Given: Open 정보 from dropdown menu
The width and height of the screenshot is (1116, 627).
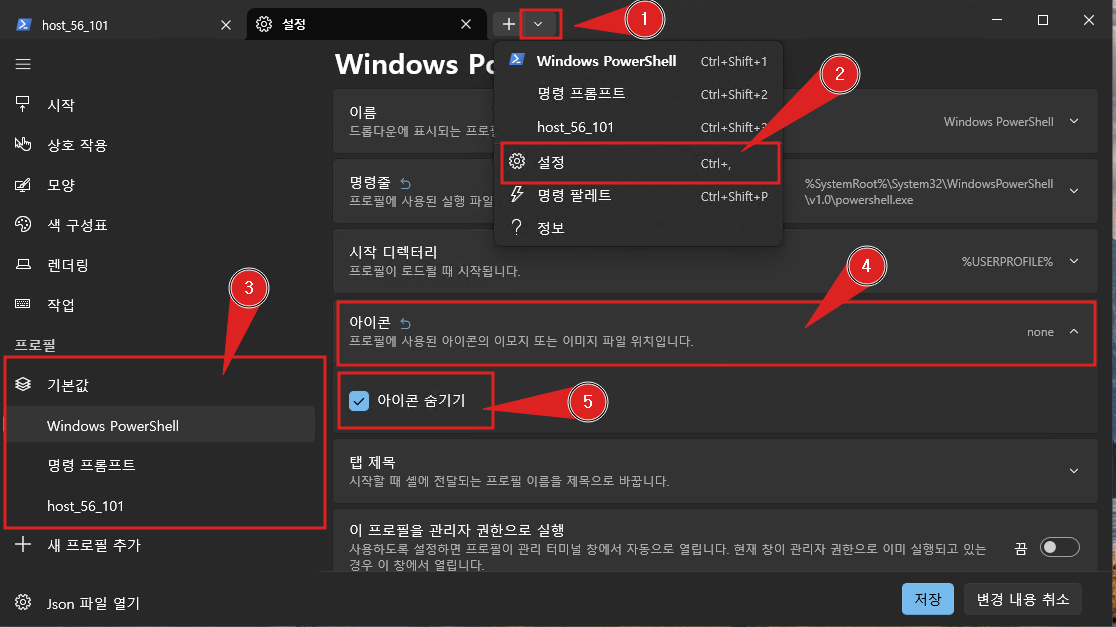Looking at the screenshot, I should [x=638, y=228].
